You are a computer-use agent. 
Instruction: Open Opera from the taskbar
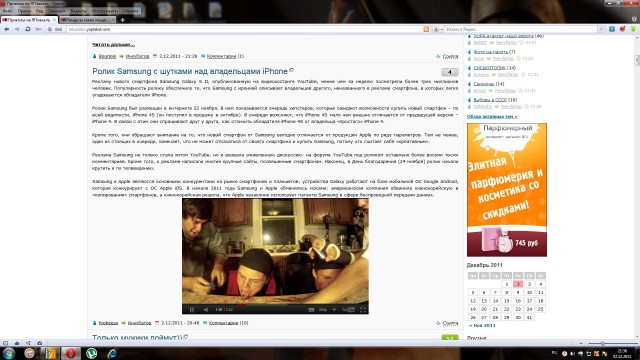71,353
